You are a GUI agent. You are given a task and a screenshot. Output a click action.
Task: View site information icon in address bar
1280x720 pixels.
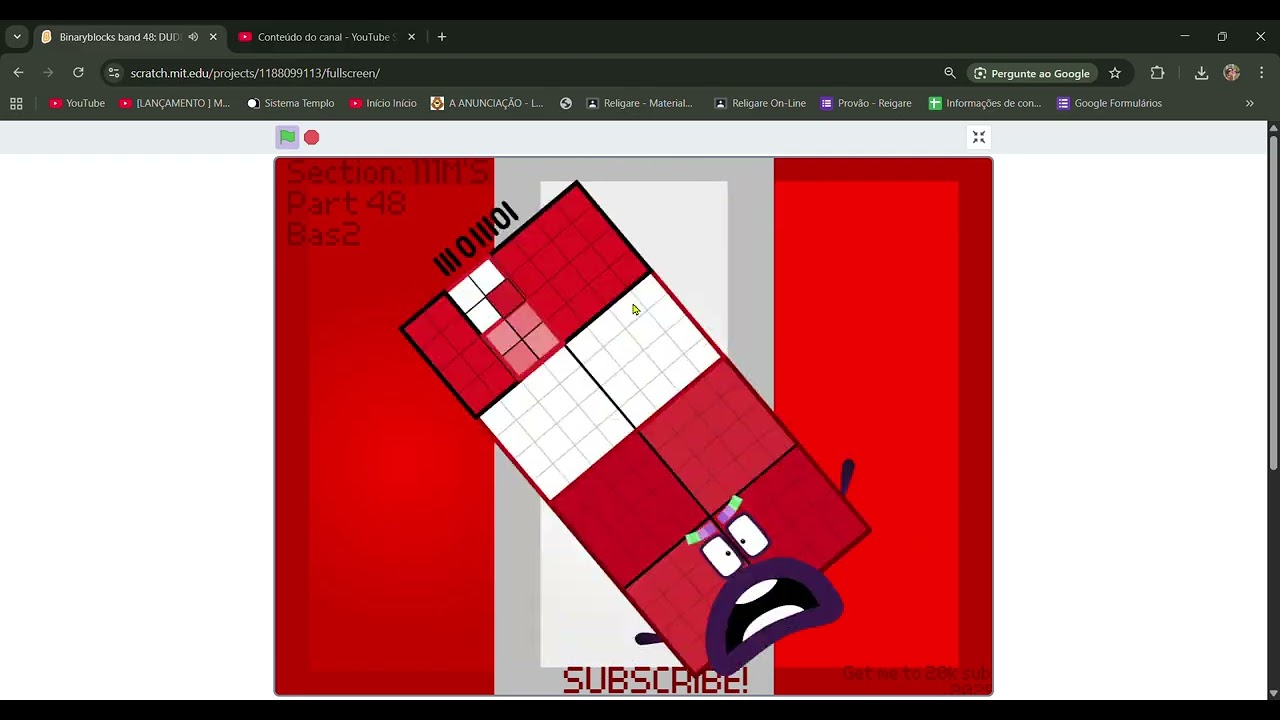point(113,73)
